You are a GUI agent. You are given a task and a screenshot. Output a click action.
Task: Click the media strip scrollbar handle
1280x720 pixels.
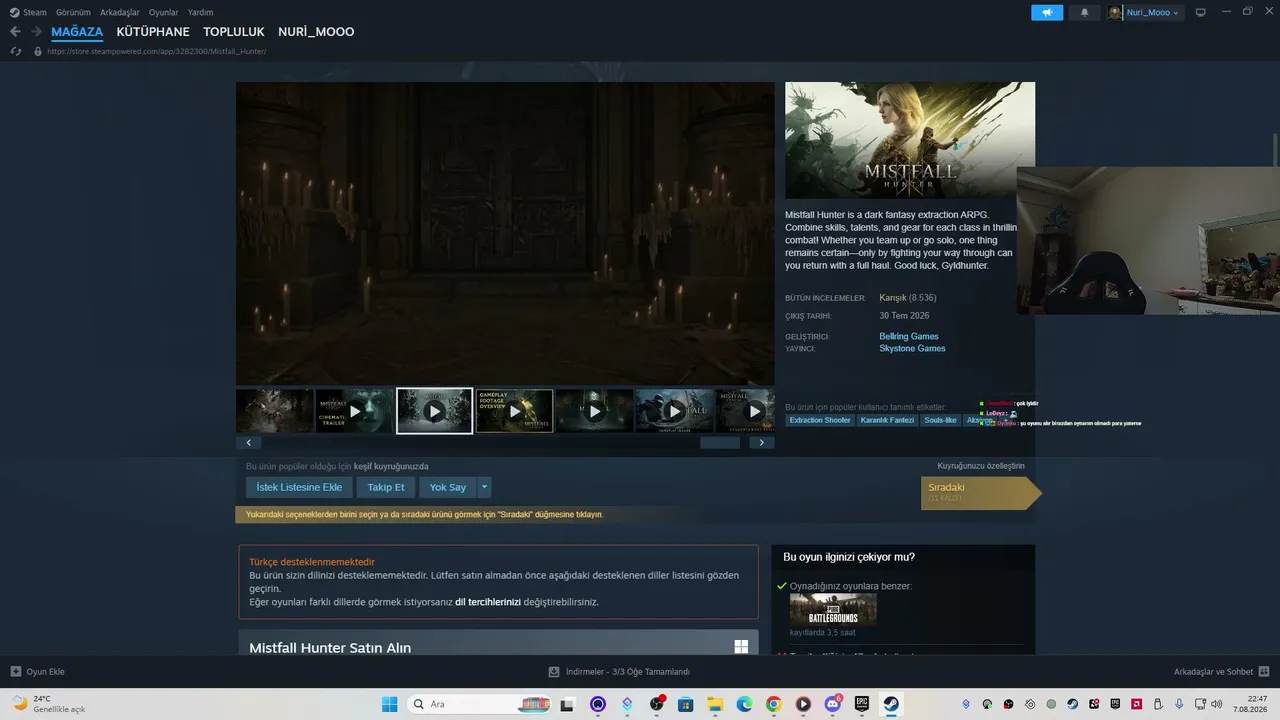[720, 442]
